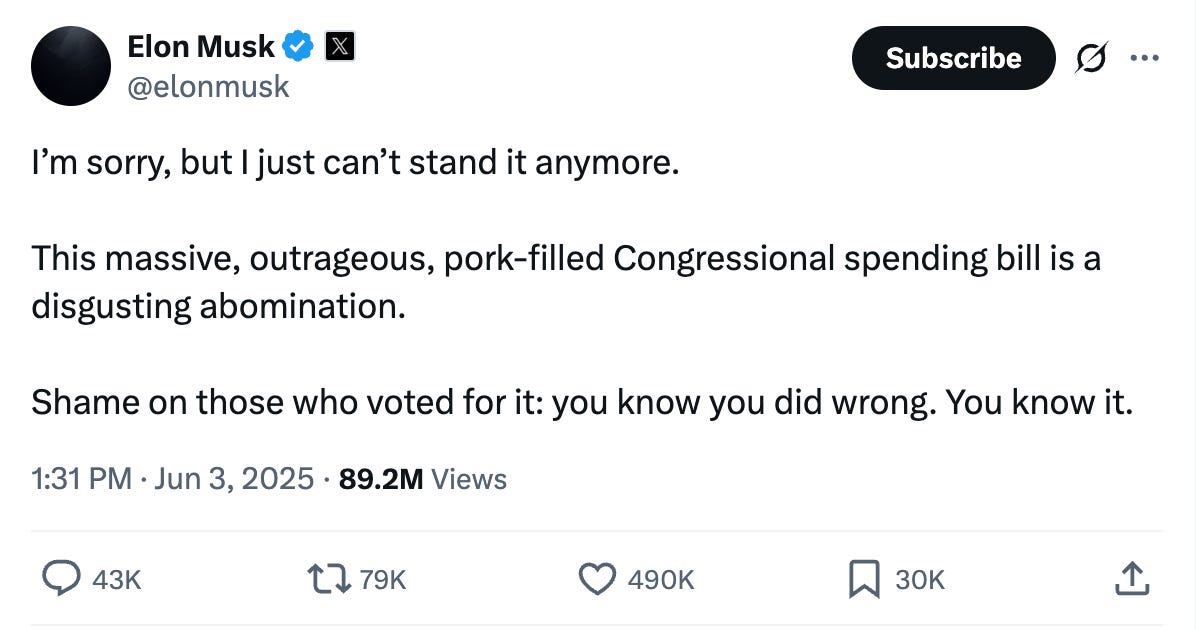Image resolution: width=1196 pixels, height=630 pixels.
Task: Click the blue verified badge next to Elon Musk
Action: click(296, 45)
